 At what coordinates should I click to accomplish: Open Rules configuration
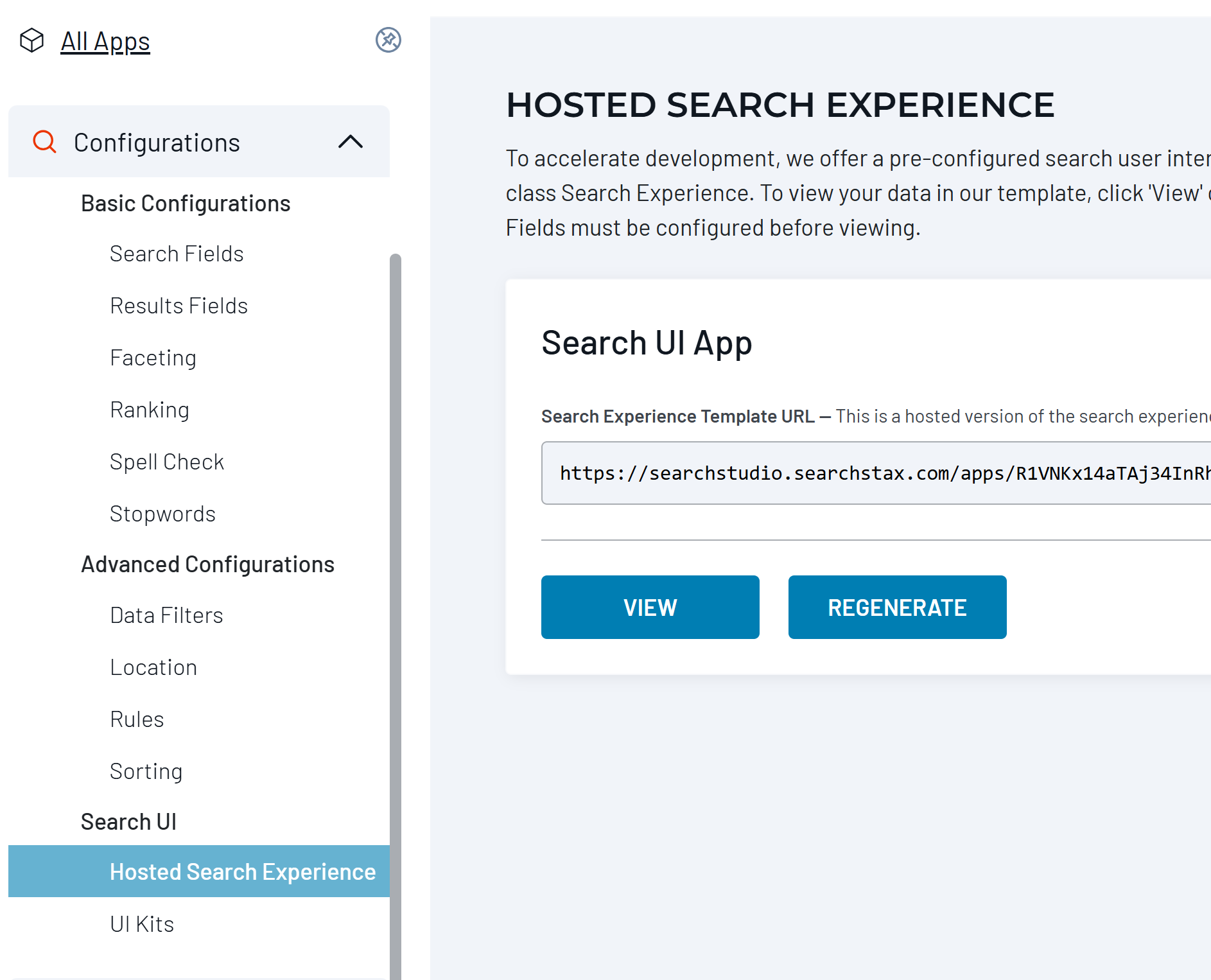pos(137,719)
